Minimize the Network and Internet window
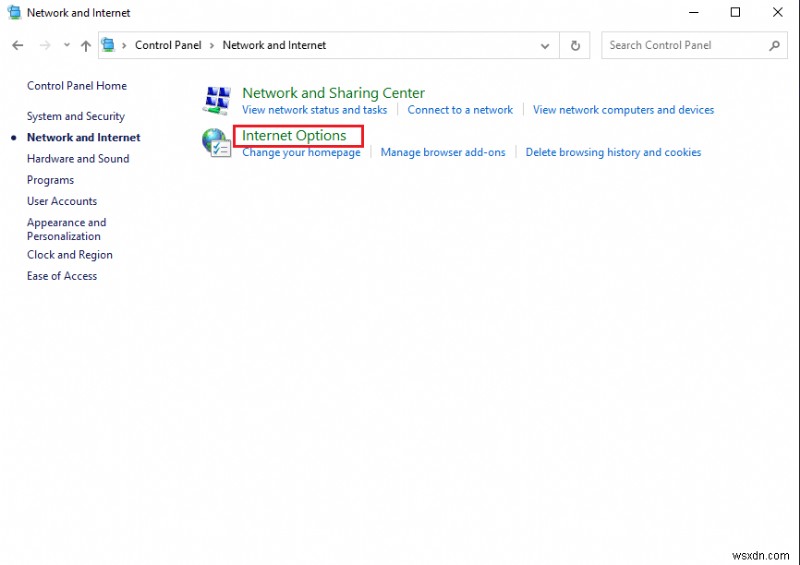 (x=693, y=12)
